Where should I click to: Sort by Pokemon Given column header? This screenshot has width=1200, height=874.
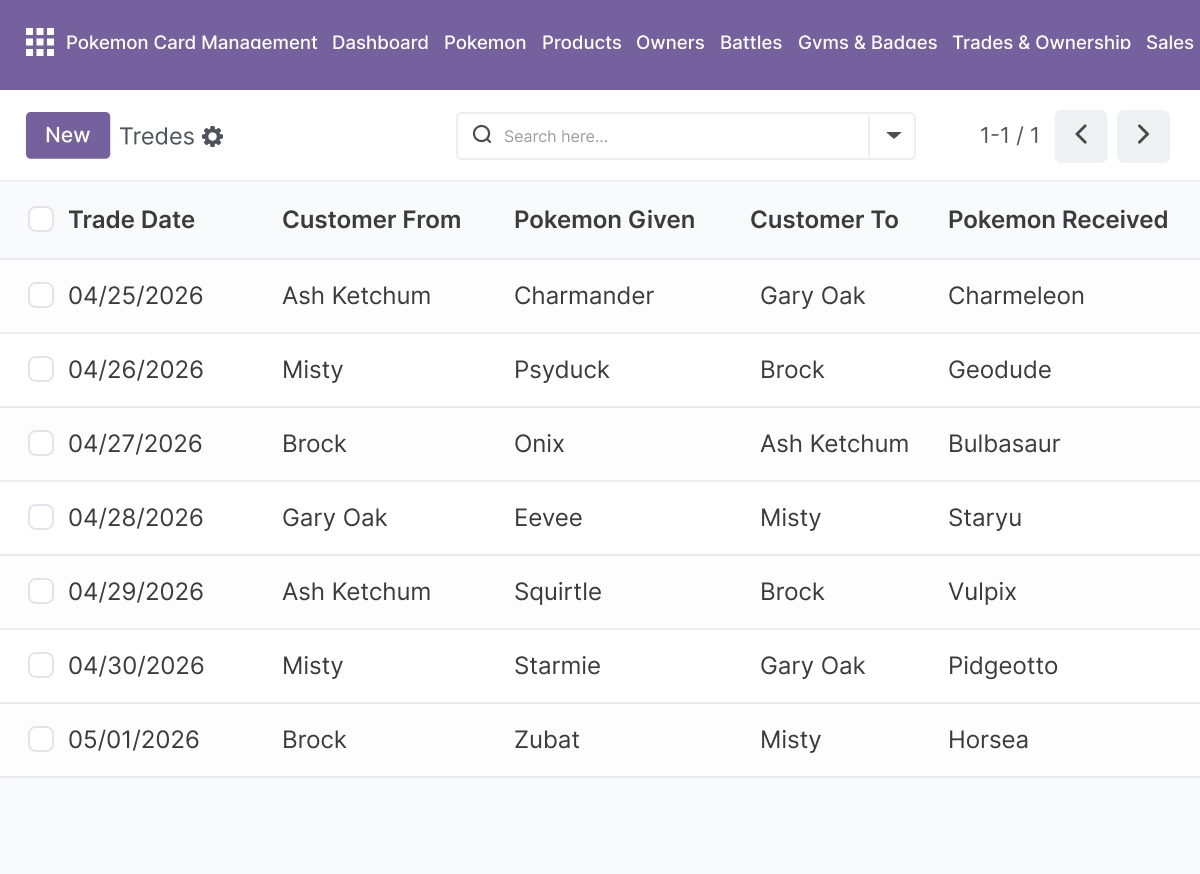604,220
